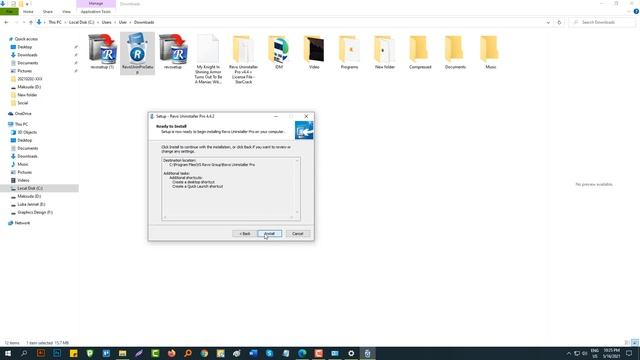Screen dimensions: 640x360
Task: Open the Revo Uninstaller Pro License File folder
Action: 243,59
